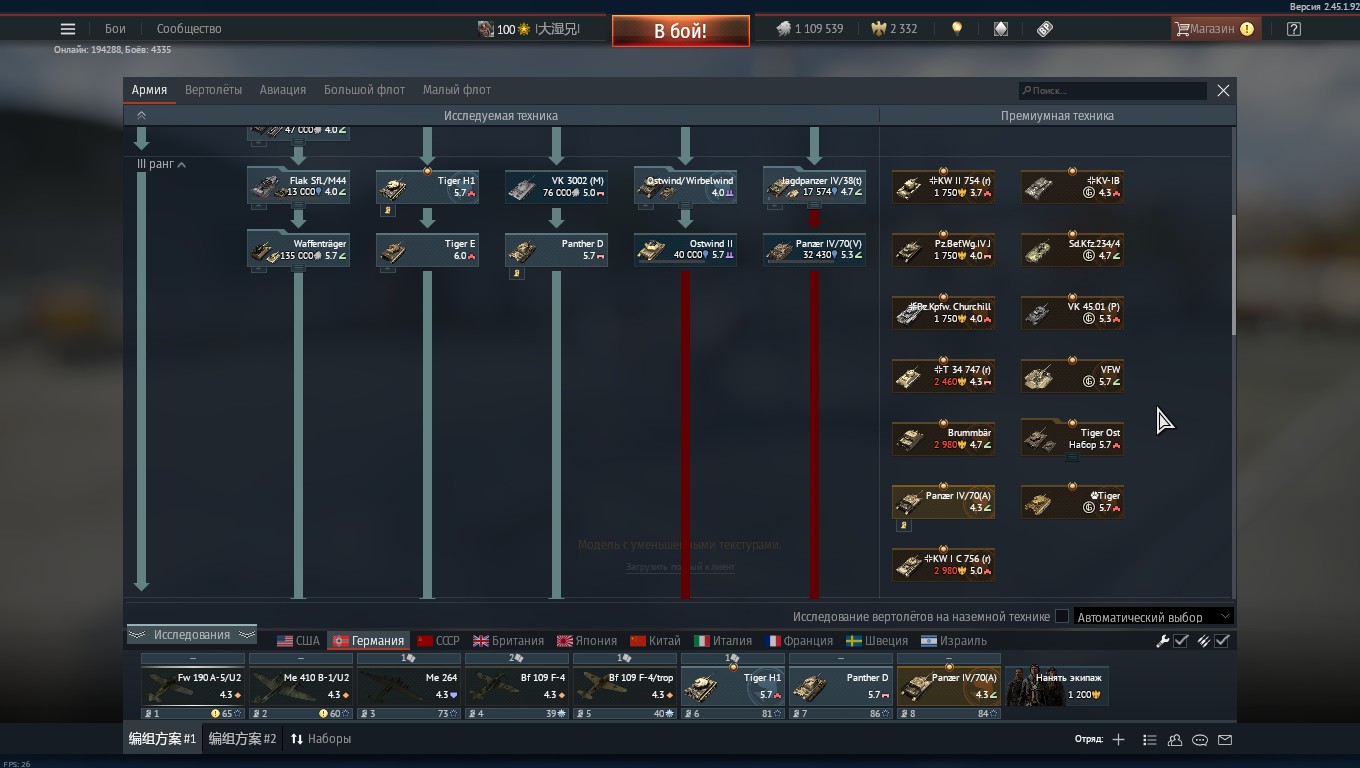Toggle auto-repair wrench checkbox
The width and height of the screenshot is (1360, 768).
click(x=1181, y=641)
